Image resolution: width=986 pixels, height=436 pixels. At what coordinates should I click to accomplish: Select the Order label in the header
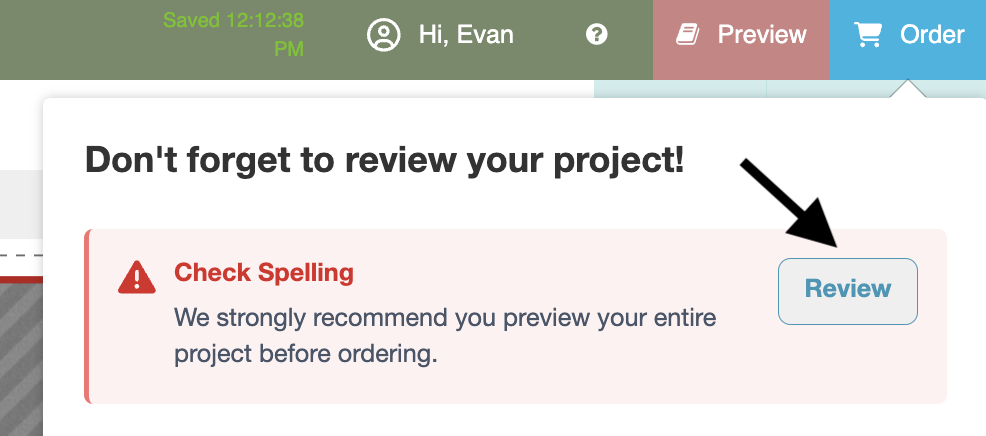coord(932,35)
